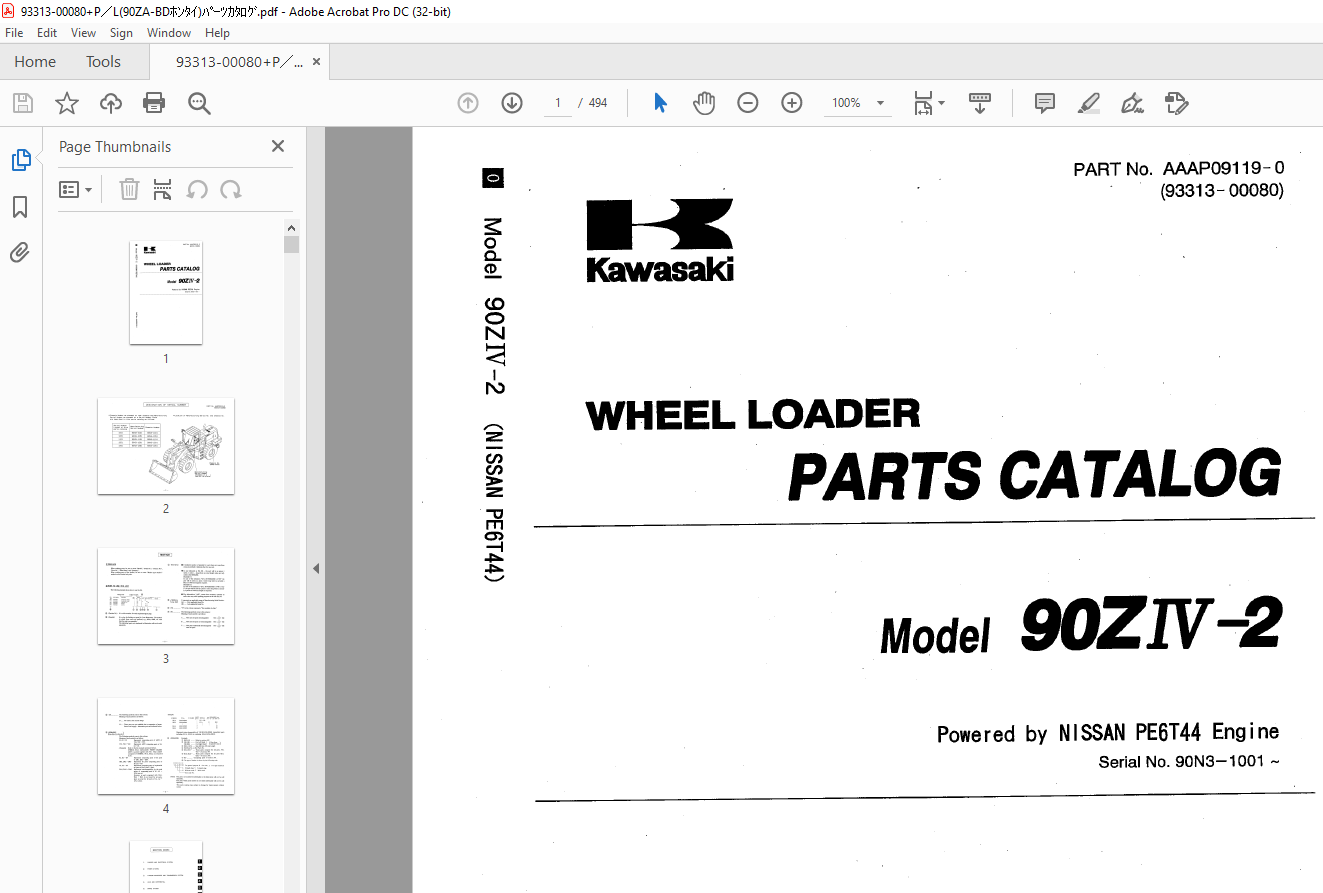Select the page 3 thumbnail
This screenshot has width=1323, height=893.
point(166,596)
